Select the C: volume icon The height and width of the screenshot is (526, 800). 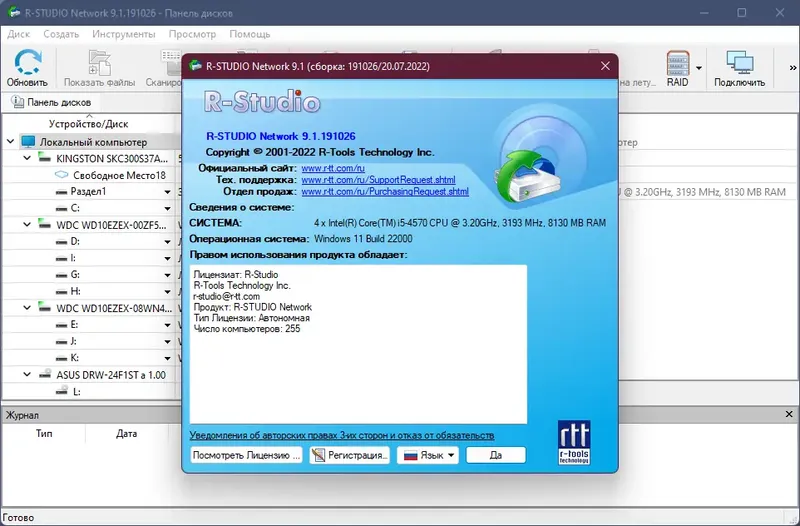(x=62, y=209)
